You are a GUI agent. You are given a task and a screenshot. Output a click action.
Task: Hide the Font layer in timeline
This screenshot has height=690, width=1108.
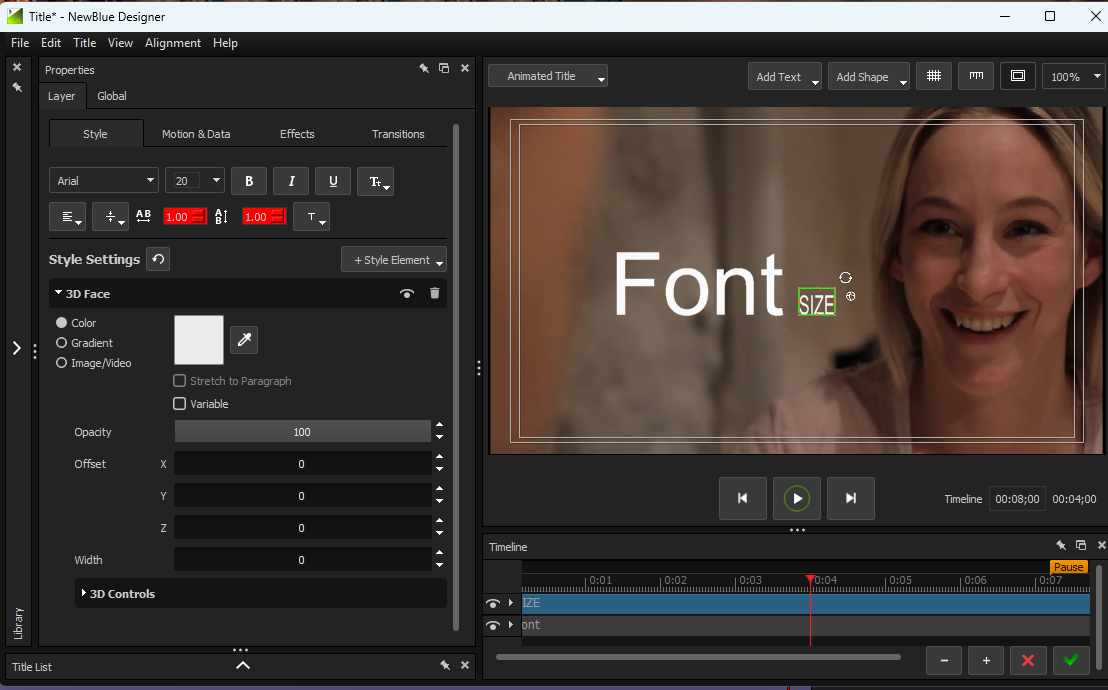493,625
